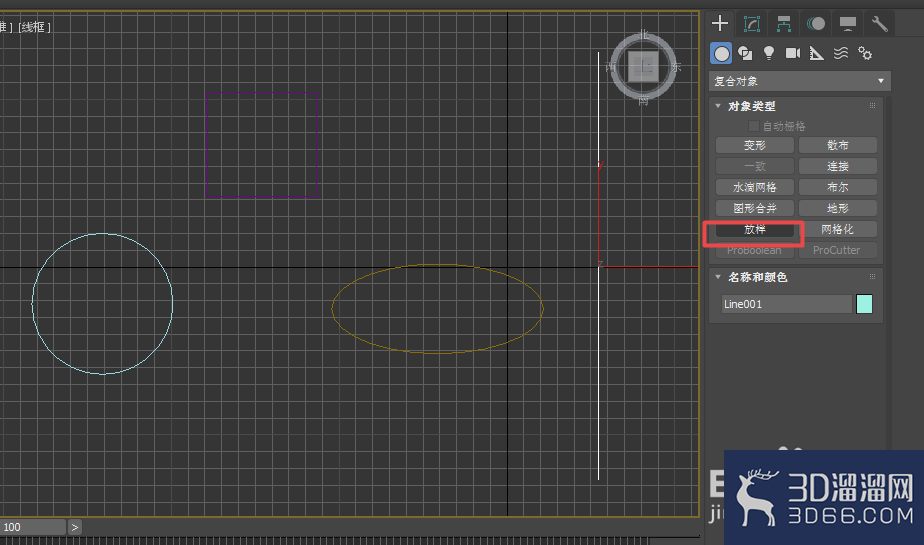Click the 放样 loft button
The height and width of the screenshot is (545, 924).
coord(755,229)
